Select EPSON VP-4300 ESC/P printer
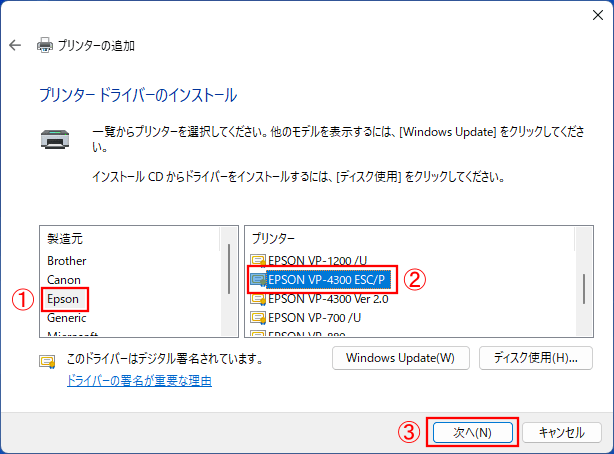 tap(327, 280)
